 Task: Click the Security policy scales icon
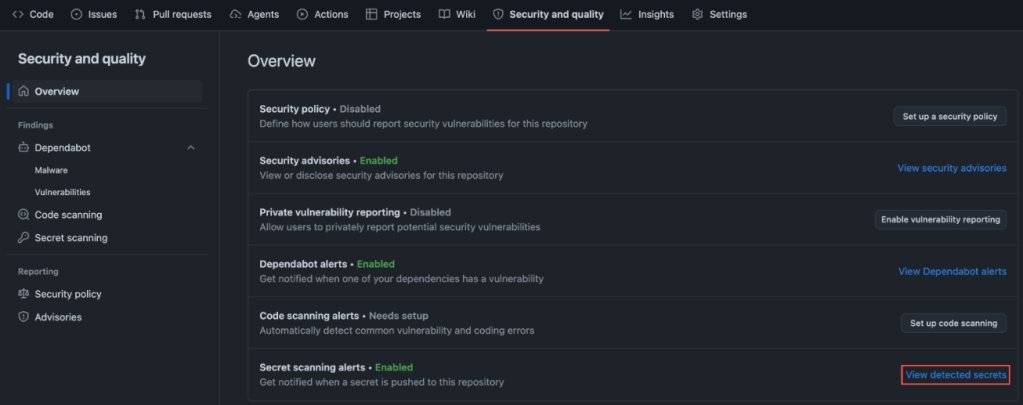click(x=24, y=294)
